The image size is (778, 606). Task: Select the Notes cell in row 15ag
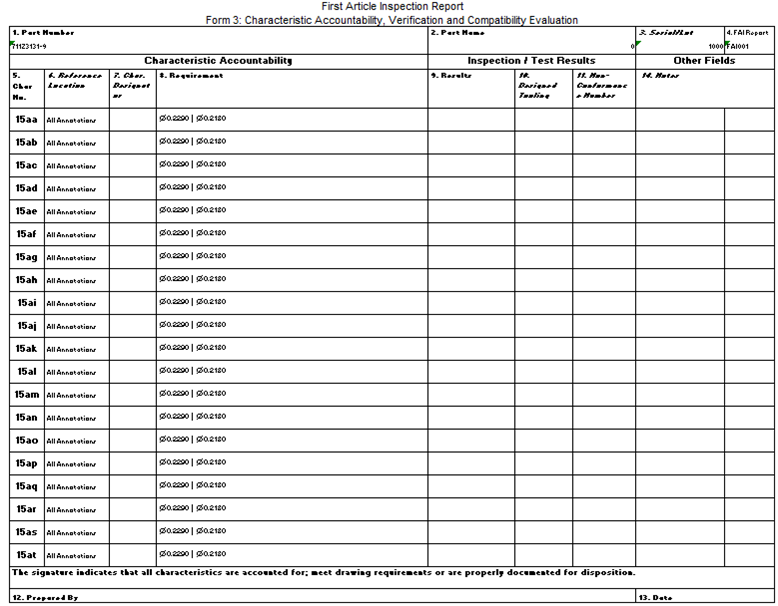pyautogui.click(x=679, y=257)
